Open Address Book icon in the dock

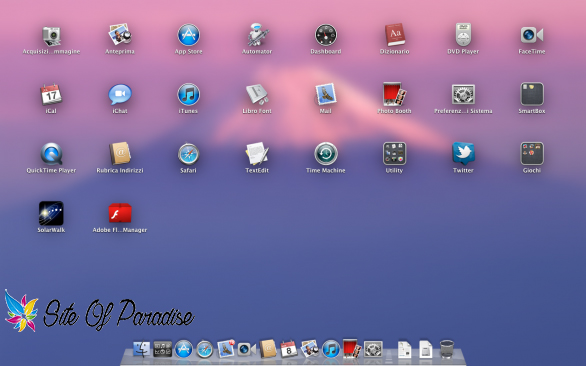point(268,349)
